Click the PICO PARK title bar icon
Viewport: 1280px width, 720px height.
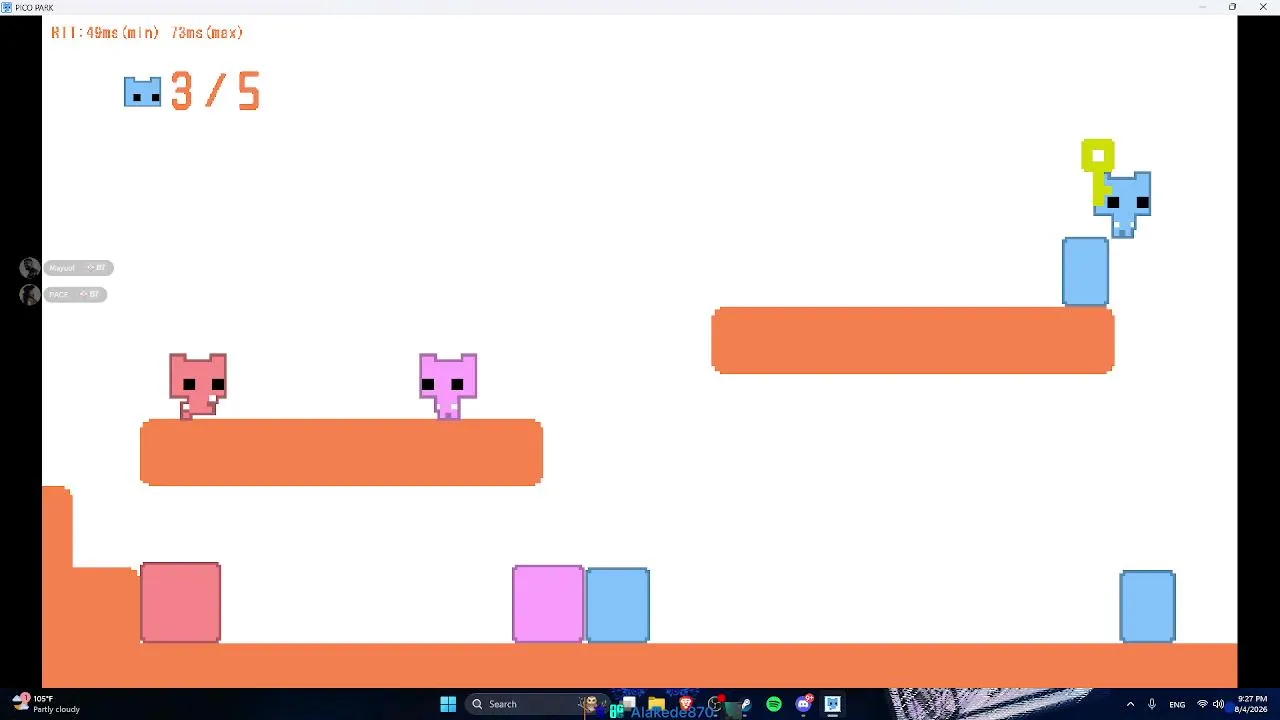[x=8, y=7]
